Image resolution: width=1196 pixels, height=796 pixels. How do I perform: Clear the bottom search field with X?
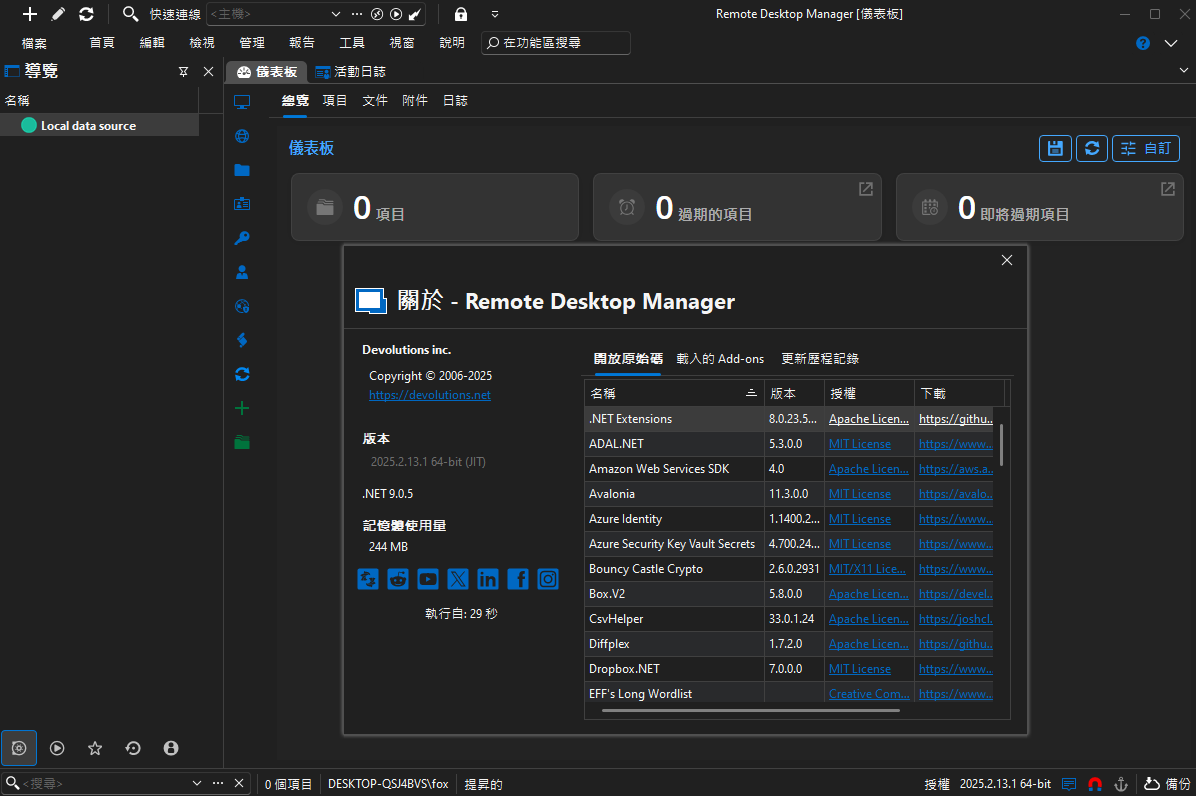point(239,783)
